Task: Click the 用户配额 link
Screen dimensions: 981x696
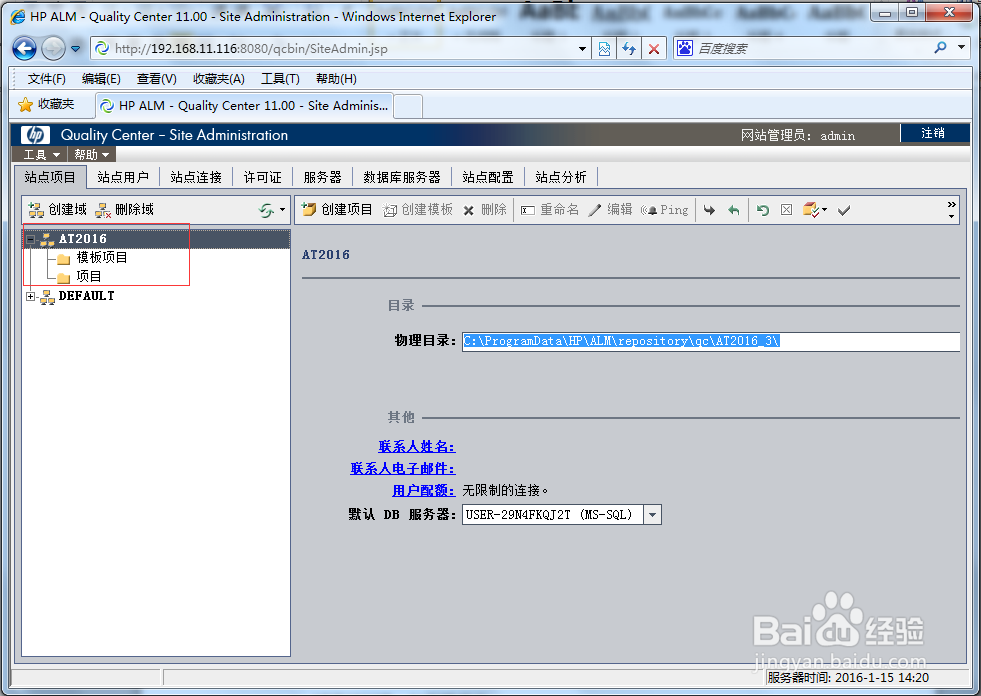Action: pyautogui.click(x=424, y=490)
